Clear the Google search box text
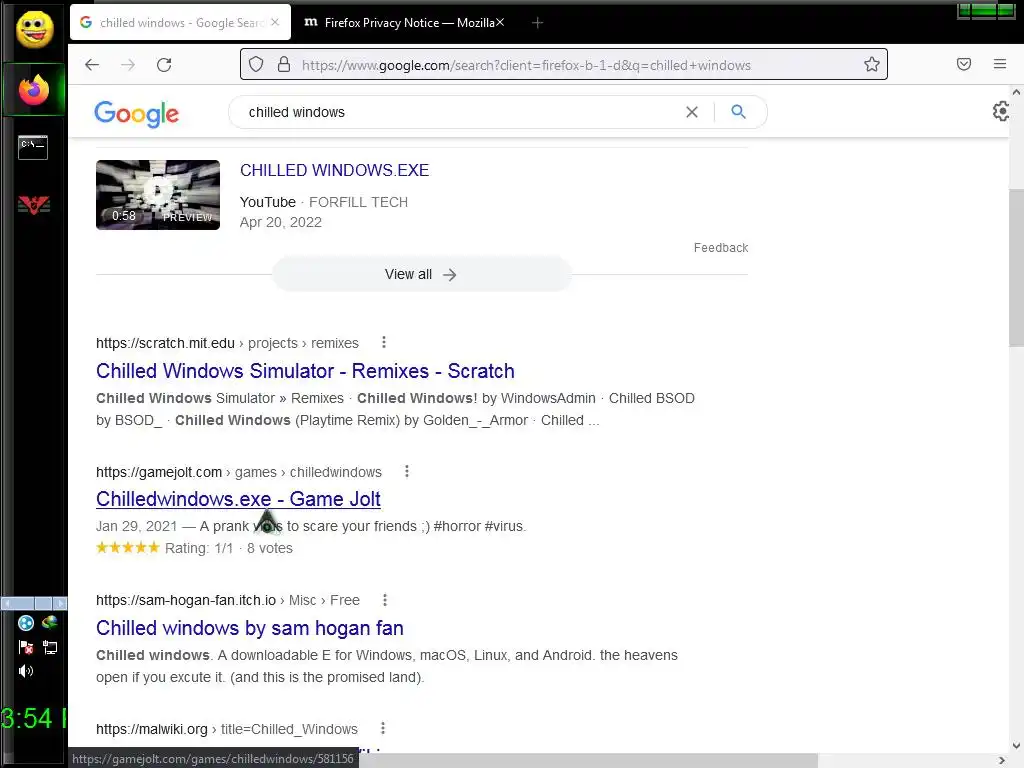Image resolution: width=1024 pixels, height=768 pixels. [692, 112]
